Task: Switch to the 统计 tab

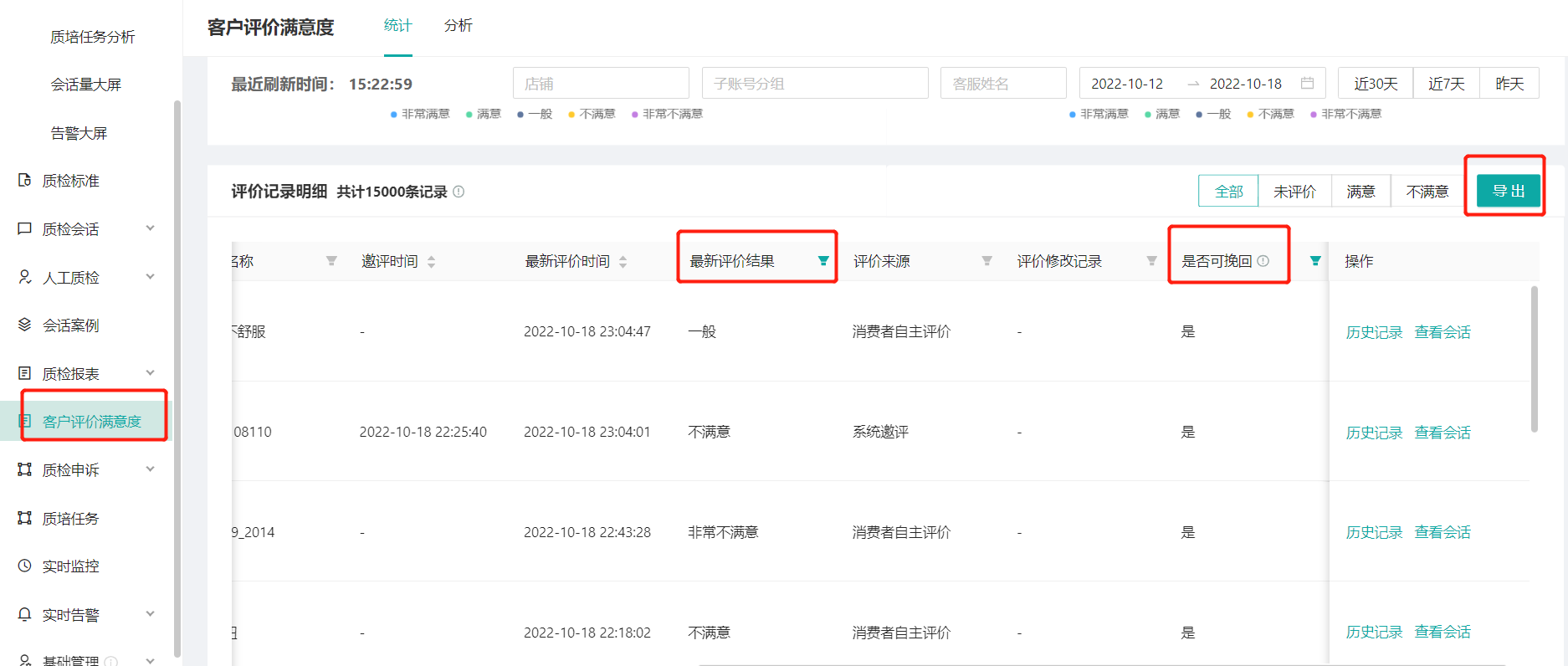Action: pos(397,26)
